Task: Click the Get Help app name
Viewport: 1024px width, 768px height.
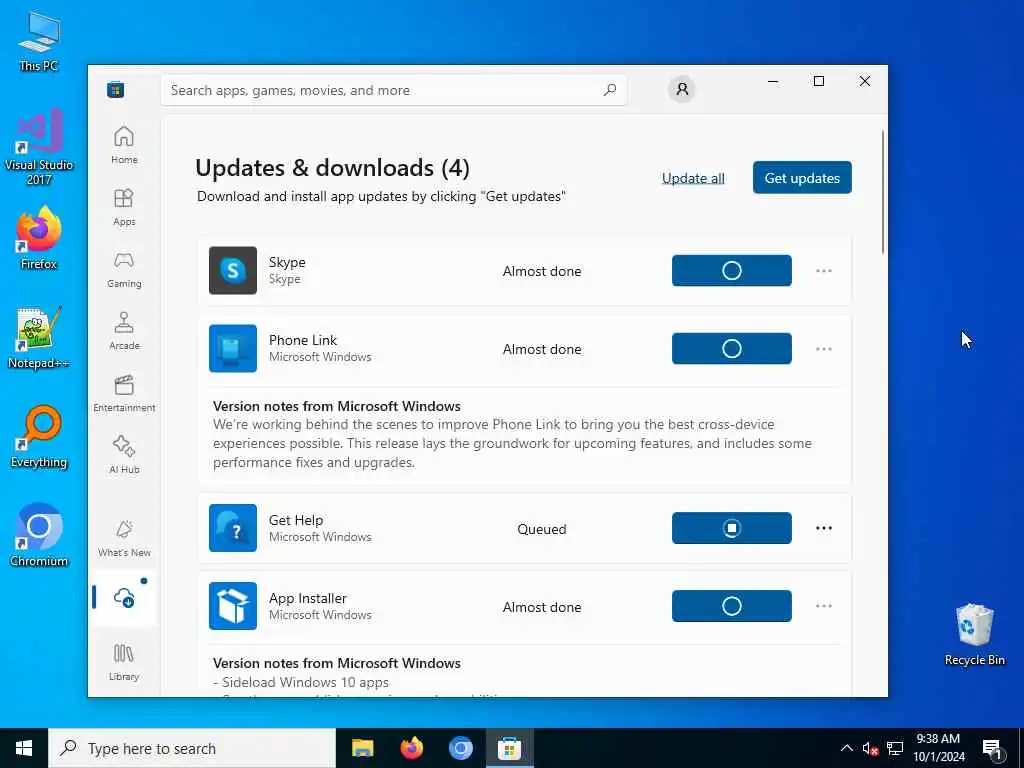Action: coord(296,520)
